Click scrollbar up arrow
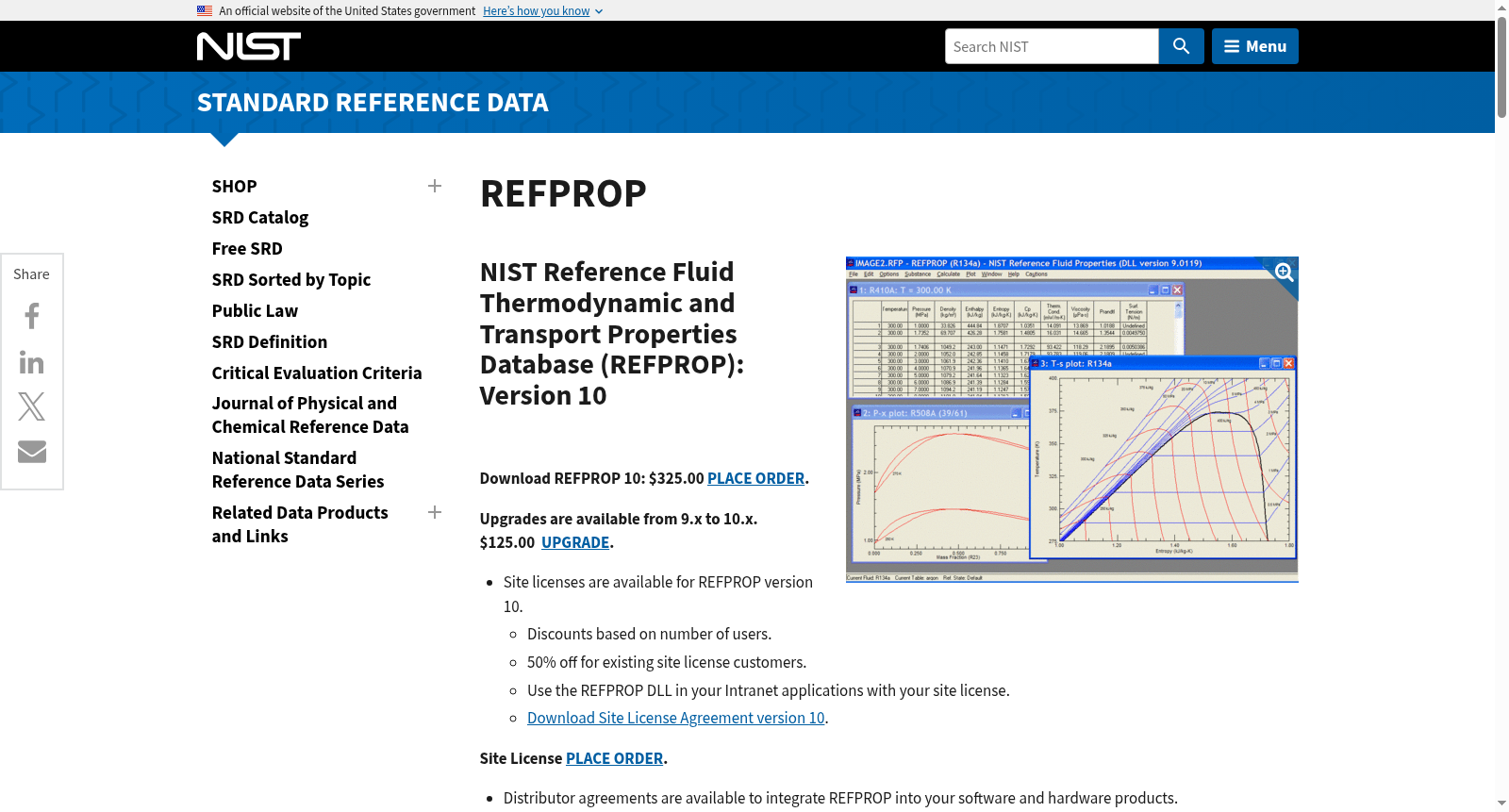 click(x=1501, y=7)
